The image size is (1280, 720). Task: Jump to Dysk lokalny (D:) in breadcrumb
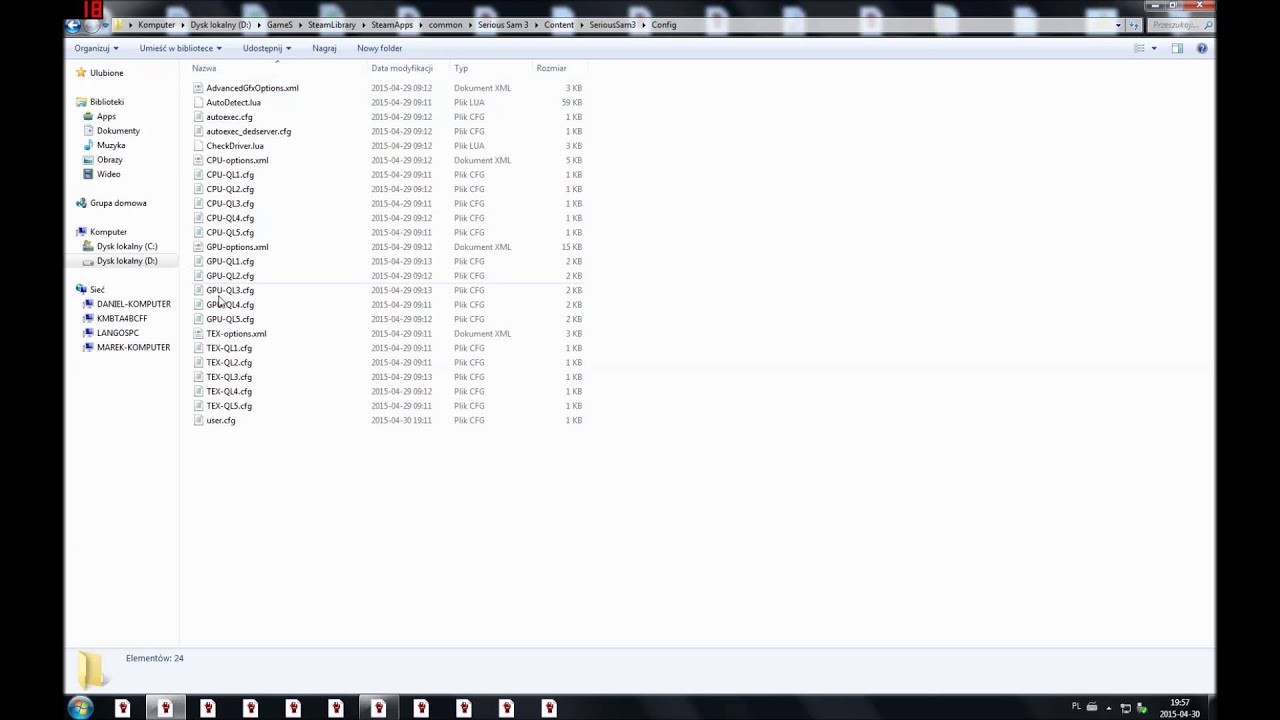(x=221, y=25)
